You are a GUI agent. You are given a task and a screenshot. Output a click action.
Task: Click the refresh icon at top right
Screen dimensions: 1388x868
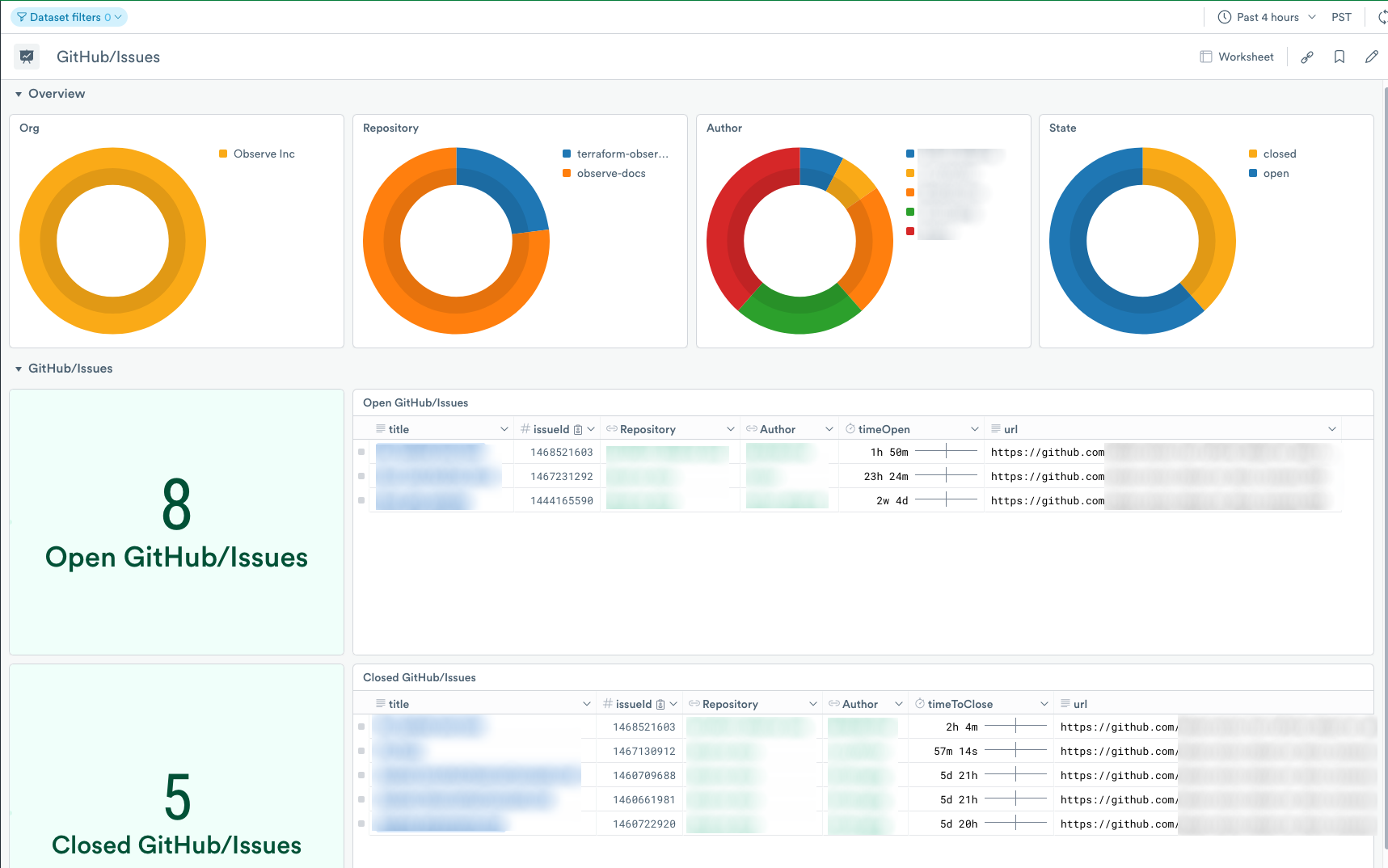coord(1382,17)
